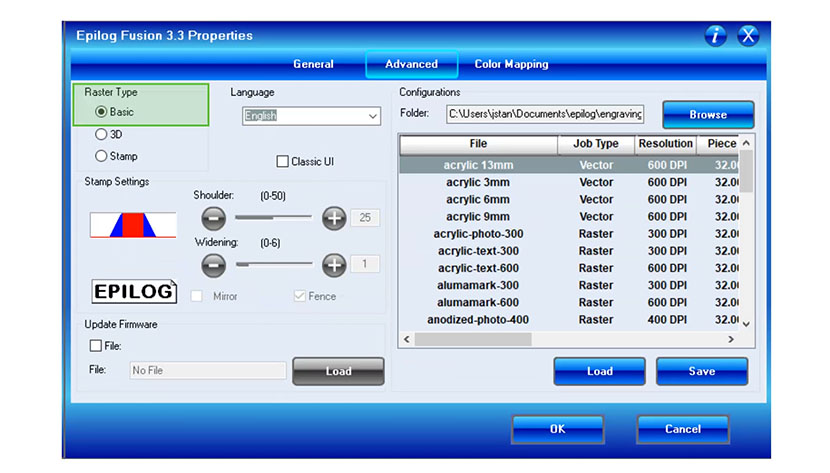
Task: Click the Shoulder plus button
Action: pos(334,217)
